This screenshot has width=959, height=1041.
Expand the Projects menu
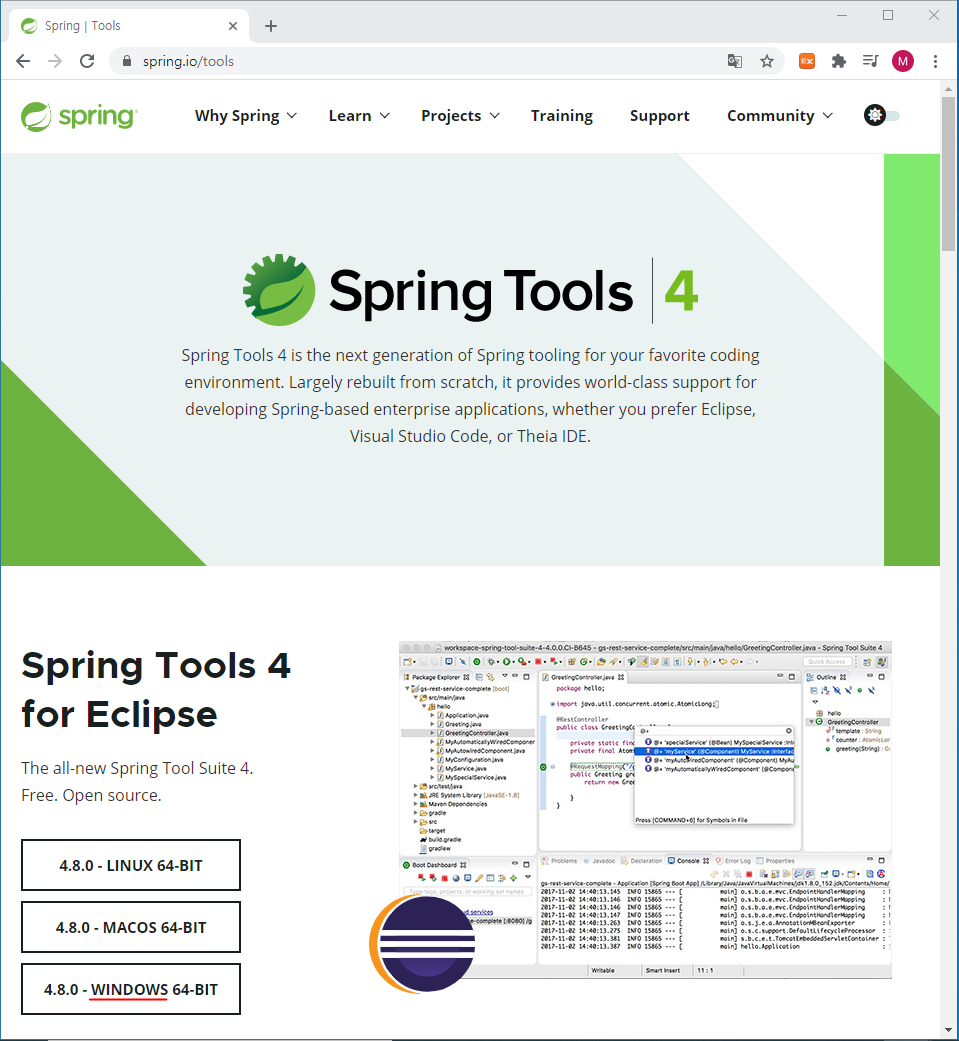click(460, 116)
